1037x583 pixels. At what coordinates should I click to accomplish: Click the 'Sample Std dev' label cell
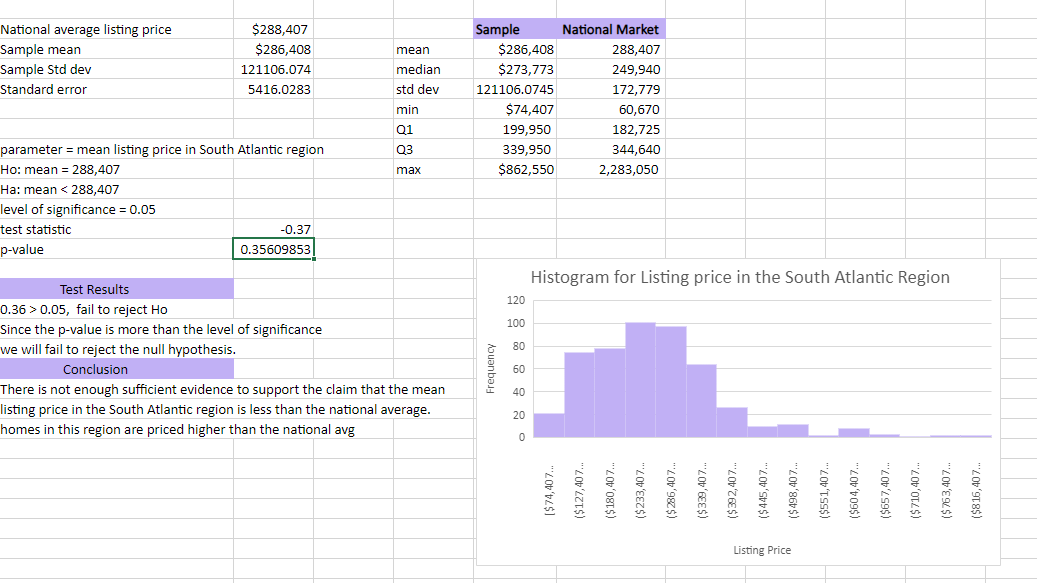116,69
